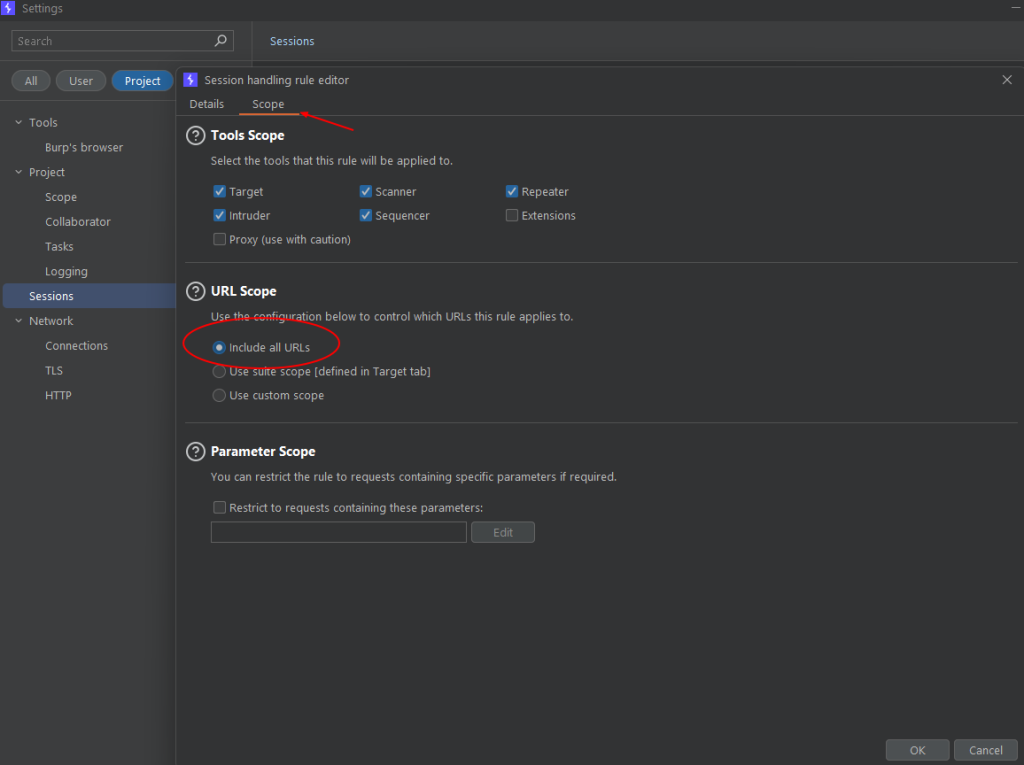Image resolution: width=1024 pixels, height=765 pixels.
Task: Collapse the Project tree chevron
Action: point(18,172)
